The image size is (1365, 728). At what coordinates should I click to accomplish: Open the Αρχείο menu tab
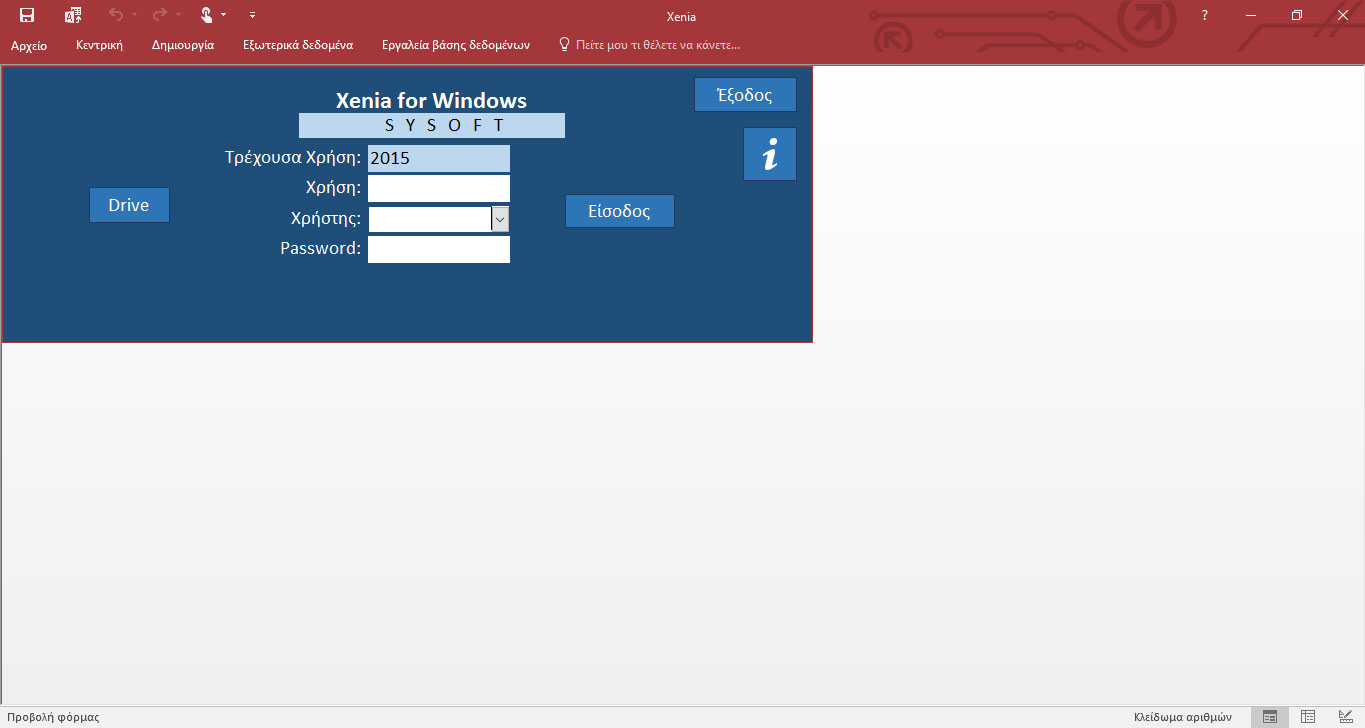[x=29, y=45]
